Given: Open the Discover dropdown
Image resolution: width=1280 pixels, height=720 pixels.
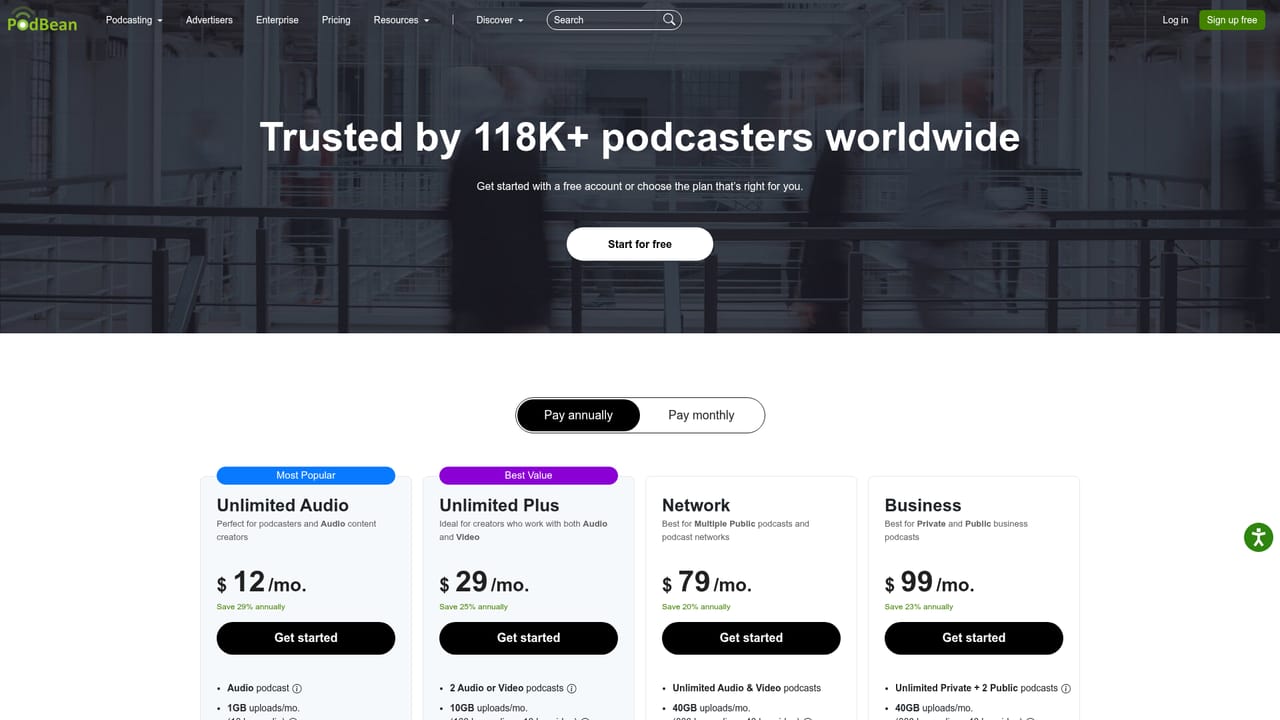Looking at the screenshot, I should 500,20.
